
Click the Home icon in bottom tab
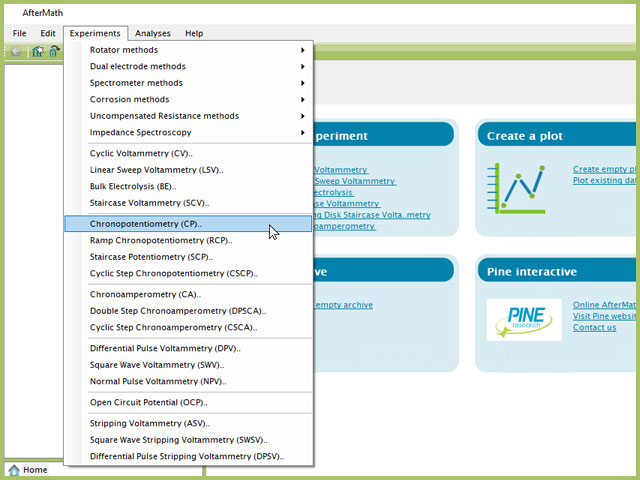click(14, 470)
